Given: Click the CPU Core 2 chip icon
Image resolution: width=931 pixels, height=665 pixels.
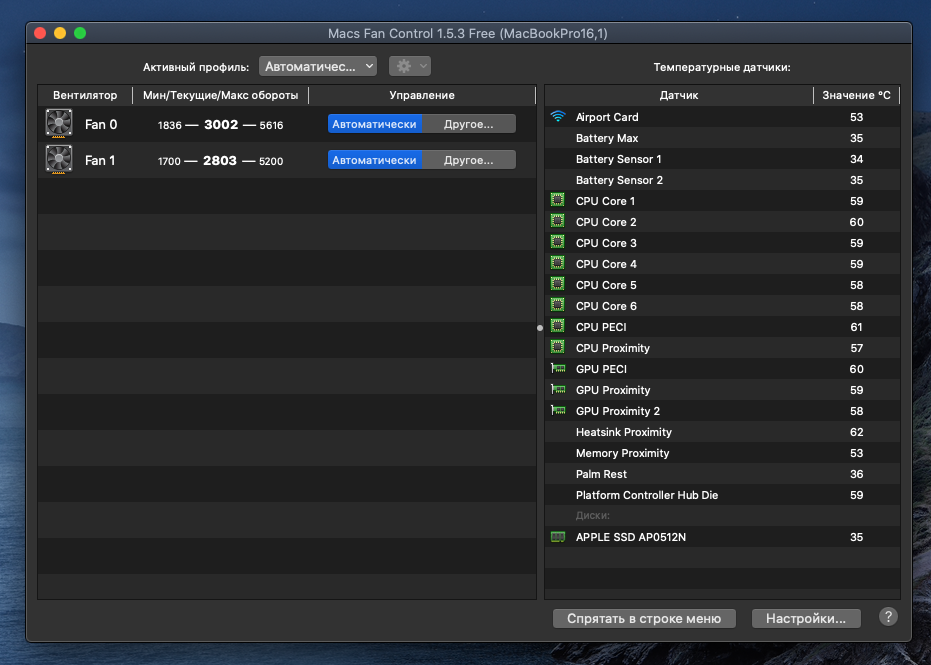Looking at the screenshot, I should point(557,221).
